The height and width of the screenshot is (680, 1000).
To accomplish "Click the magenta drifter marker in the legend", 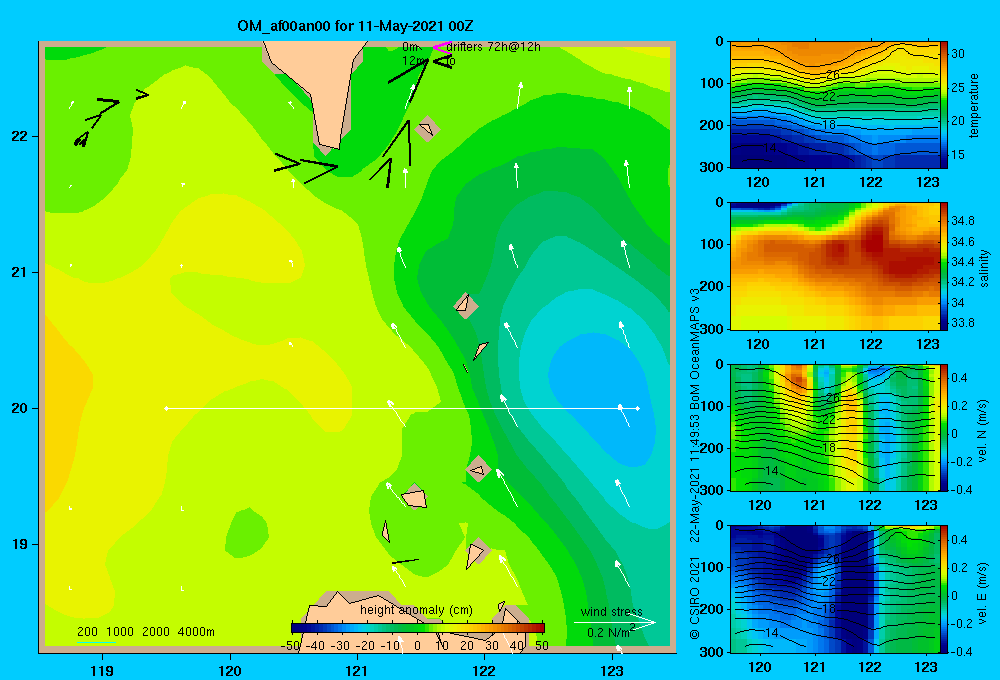I will click(x=441, y=47).
